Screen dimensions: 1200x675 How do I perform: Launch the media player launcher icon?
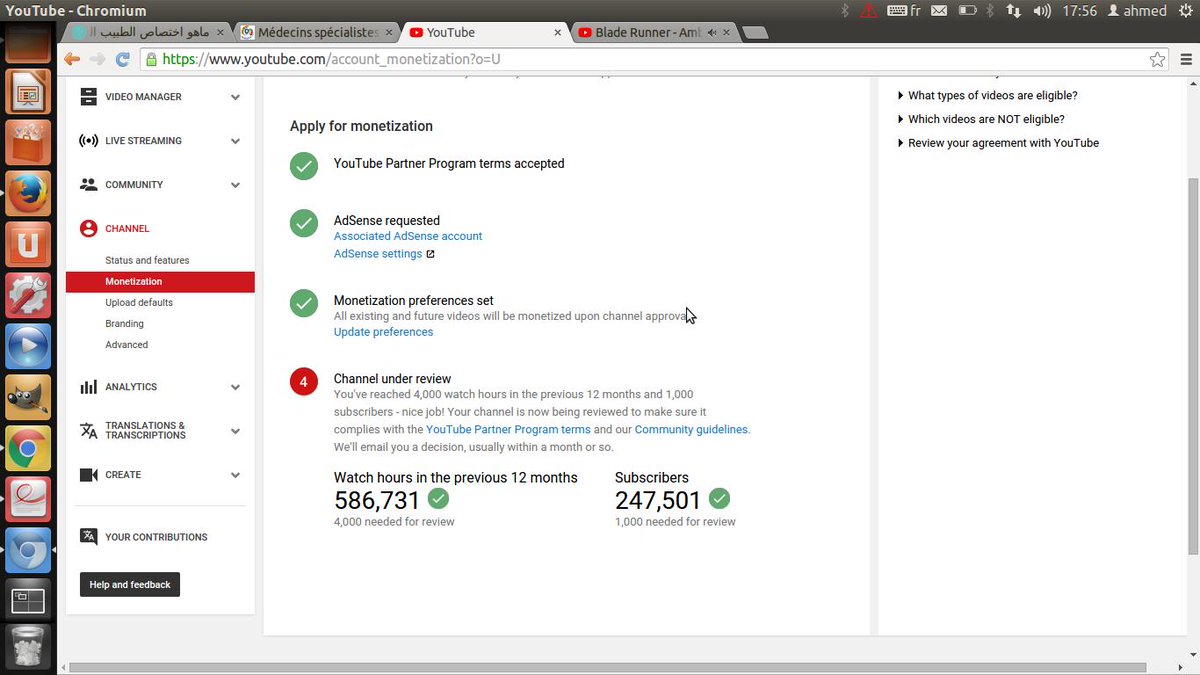coord(28,346)
